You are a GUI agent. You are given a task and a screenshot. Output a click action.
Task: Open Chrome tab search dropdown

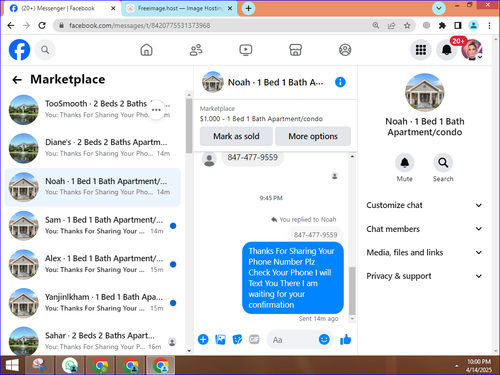(439, 8)
